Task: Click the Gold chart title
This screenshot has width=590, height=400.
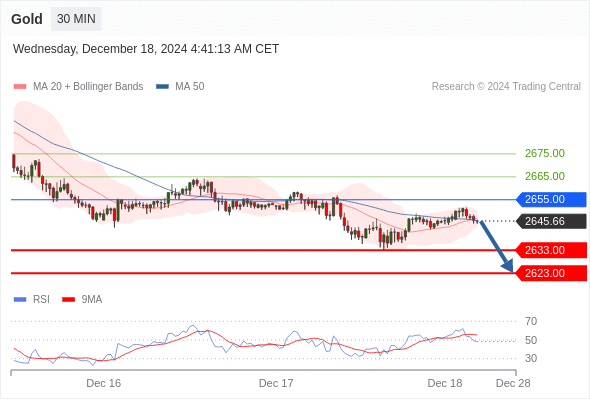Action: [x=27, y=19]
